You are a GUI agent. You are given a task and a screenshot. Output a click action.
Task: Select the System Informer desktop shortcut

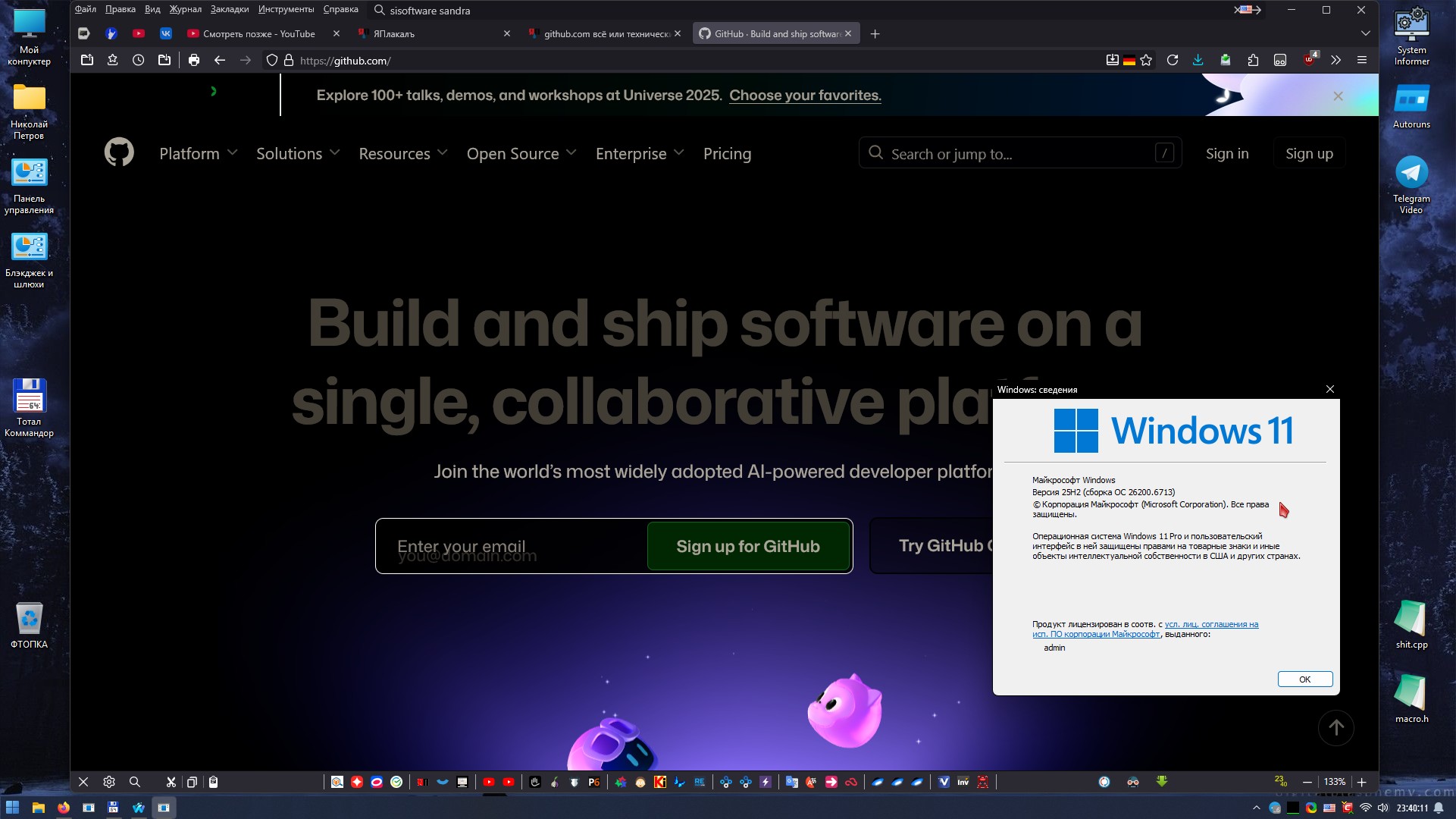[x=1411, y=36]
